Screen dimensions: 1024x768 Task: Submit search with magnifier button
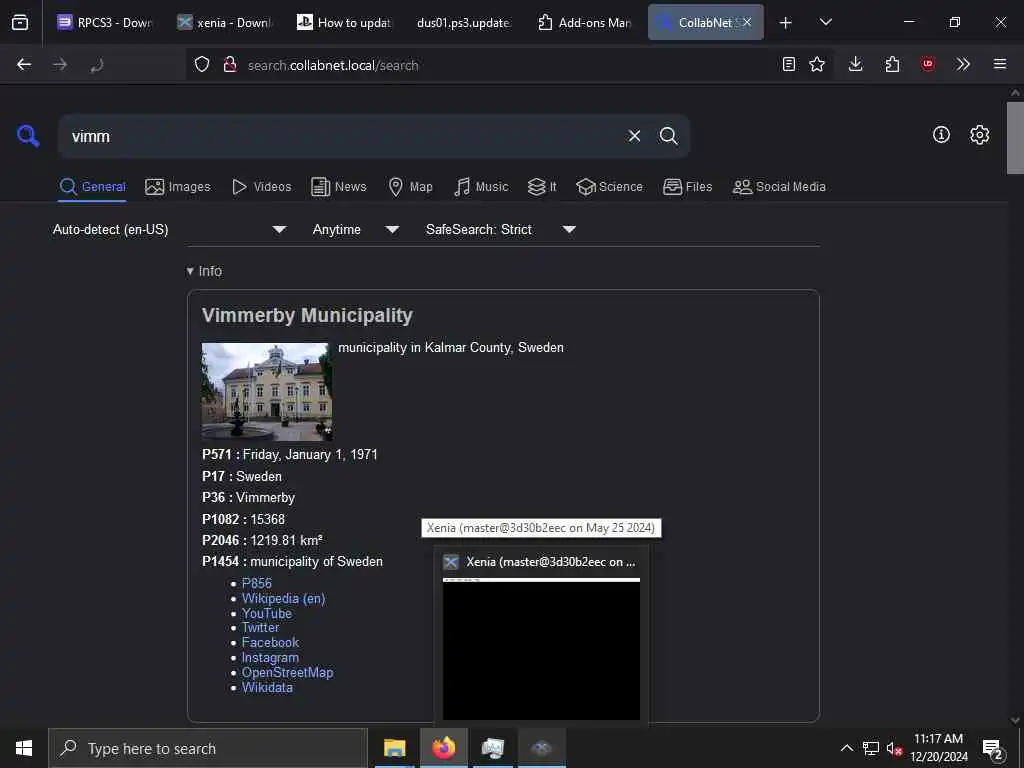(669, 136)
